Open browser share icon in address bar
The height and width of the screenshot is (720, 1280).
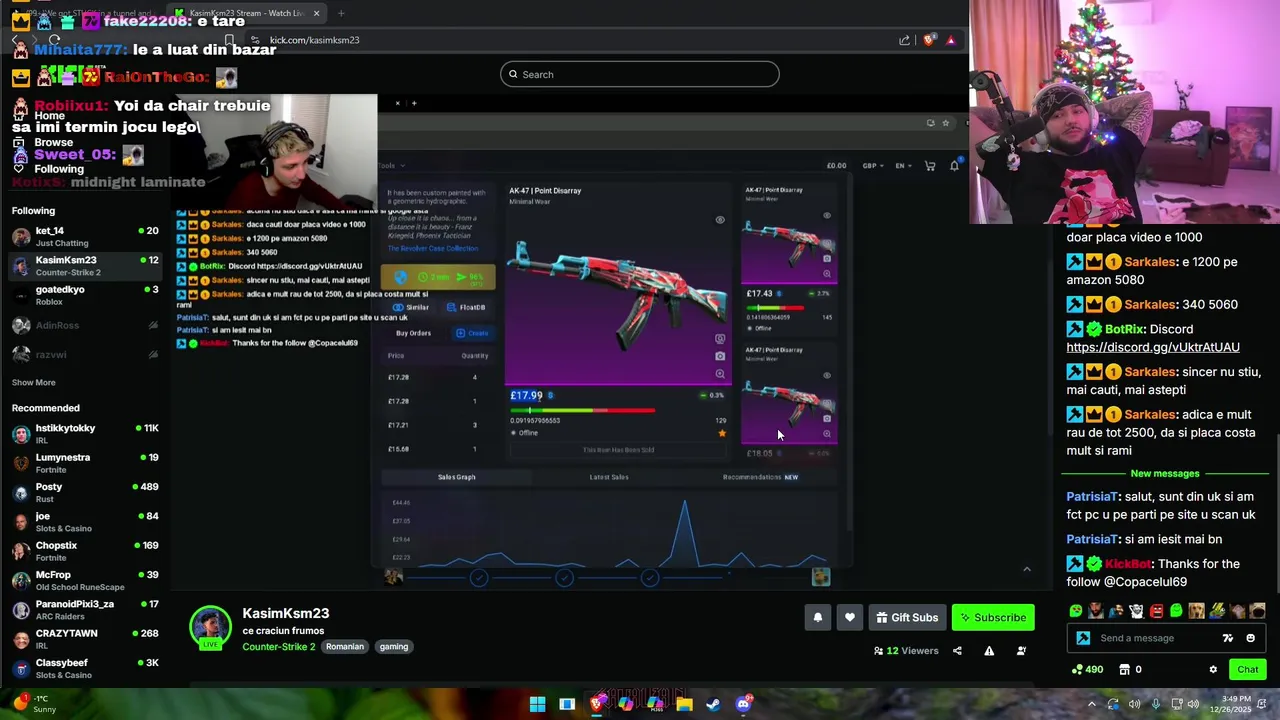point(904,40)
